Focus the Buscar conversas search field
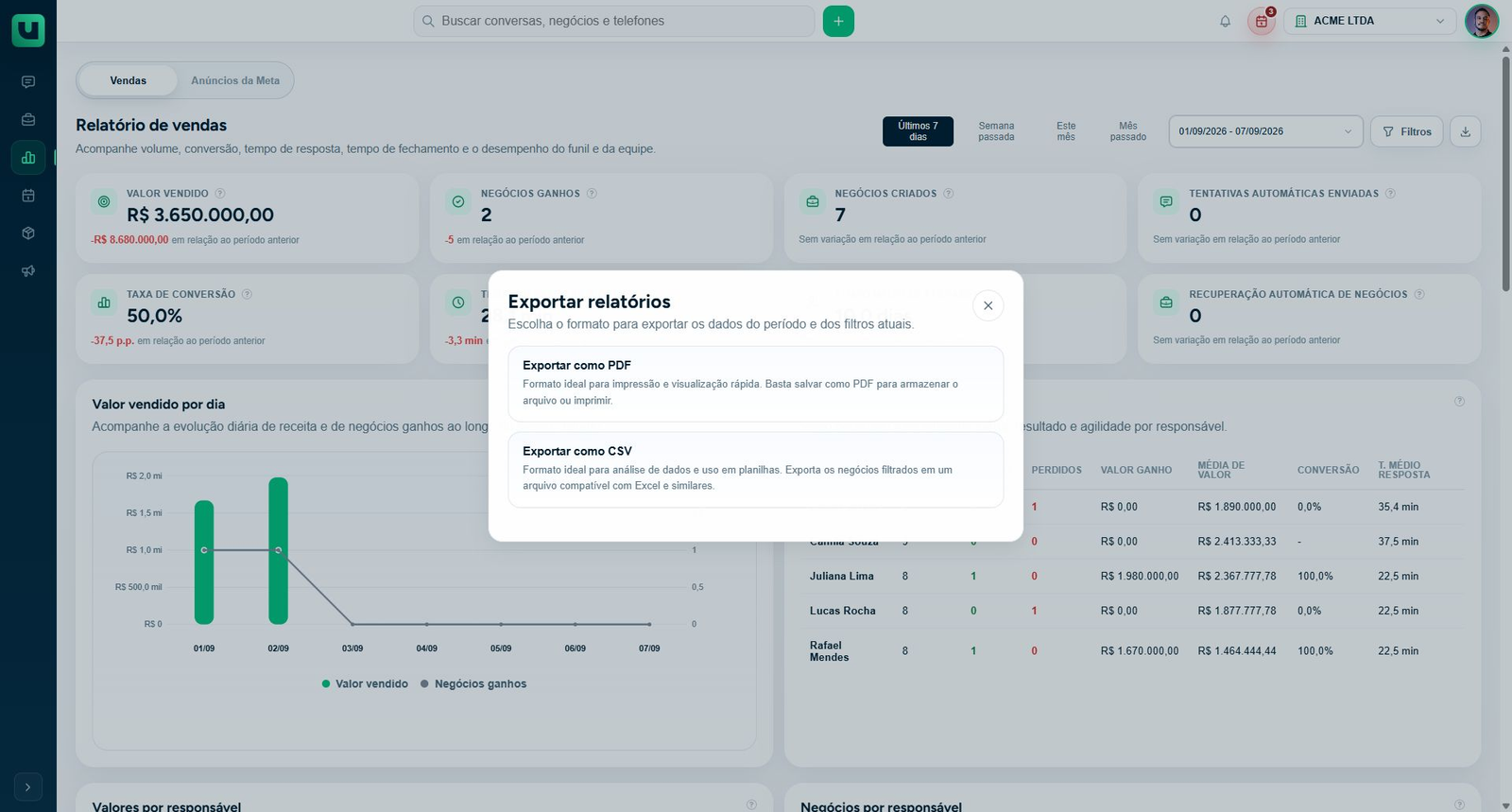 [x=614, y=21]
